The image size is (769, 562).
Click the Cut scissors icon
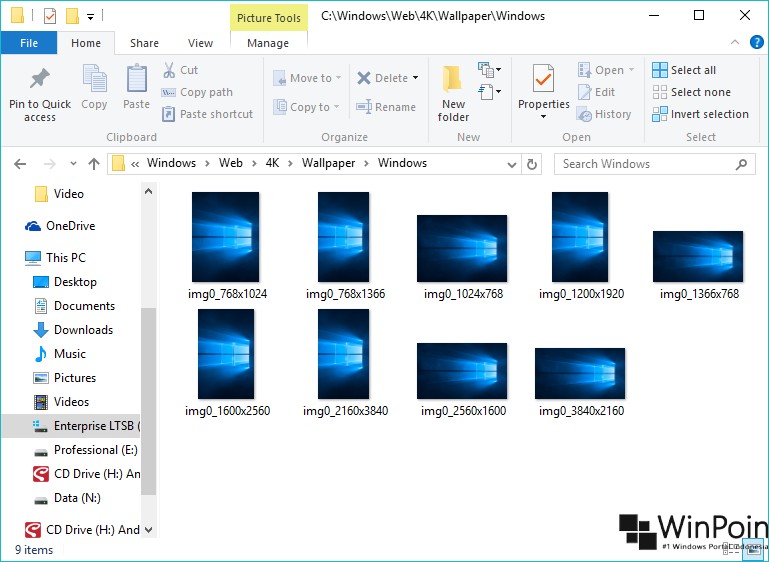point(169,70)
